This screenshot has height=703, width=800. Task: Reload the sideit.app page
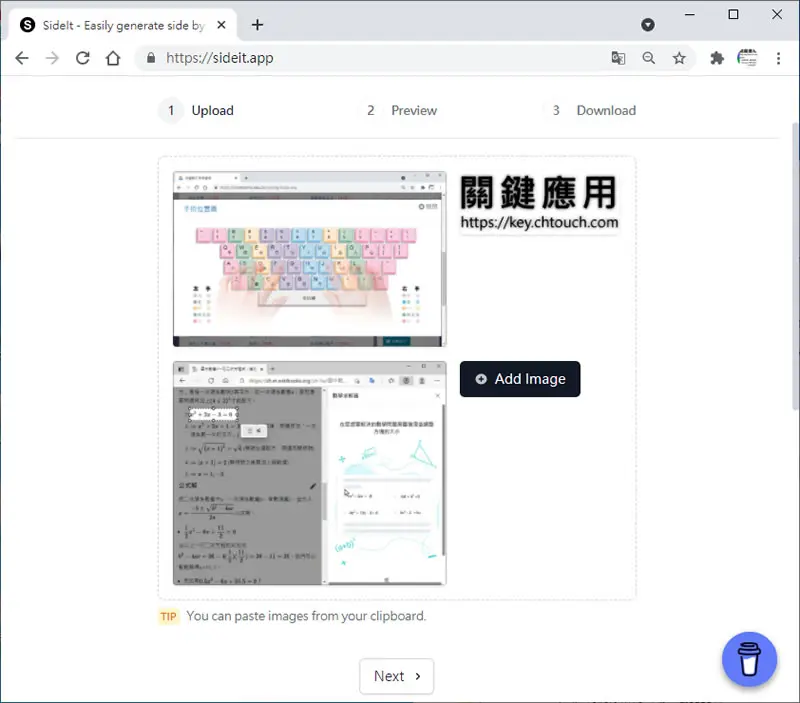tap(83, 58)
